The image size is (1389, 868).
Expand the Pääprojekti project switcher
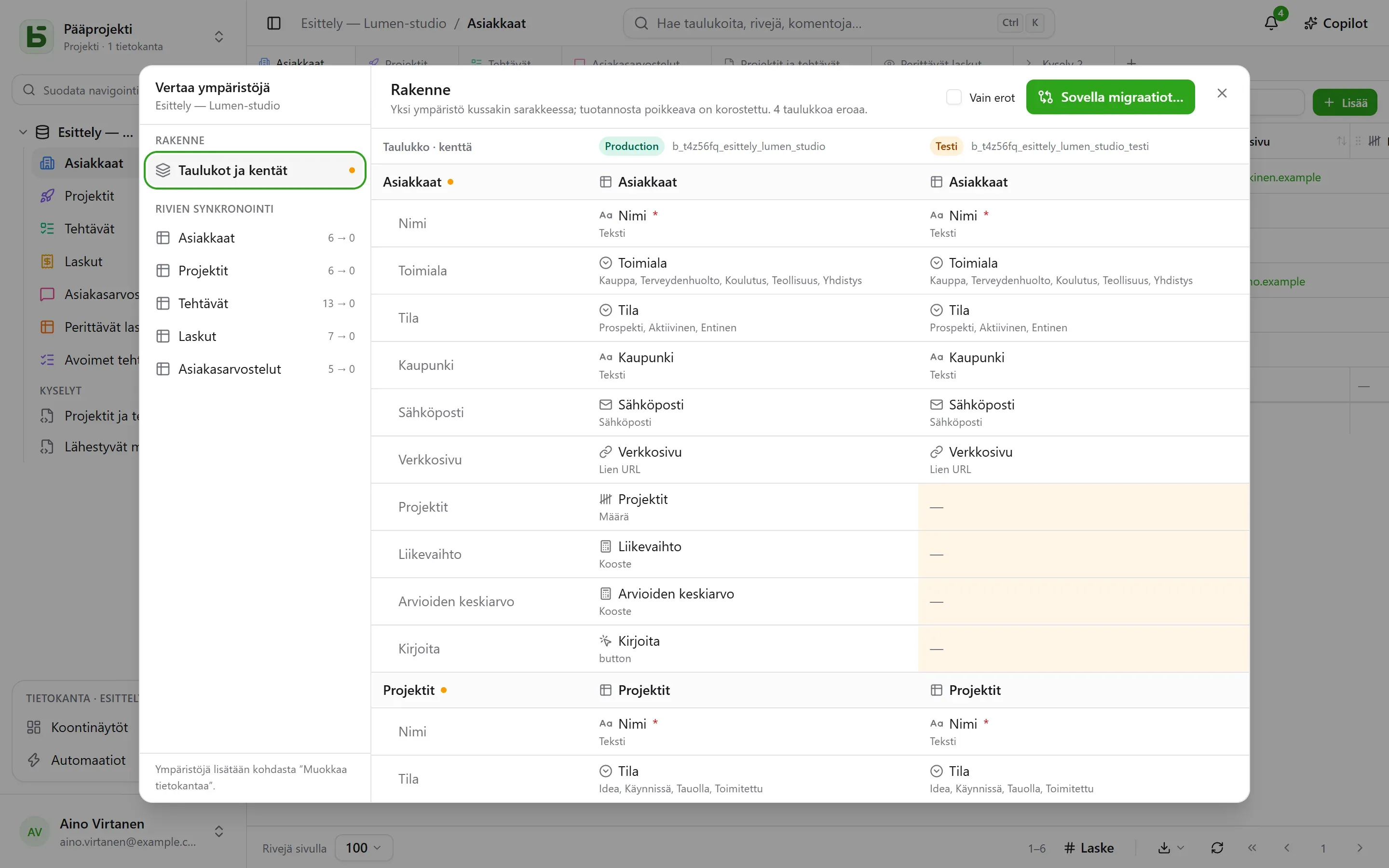click(218, 37)
